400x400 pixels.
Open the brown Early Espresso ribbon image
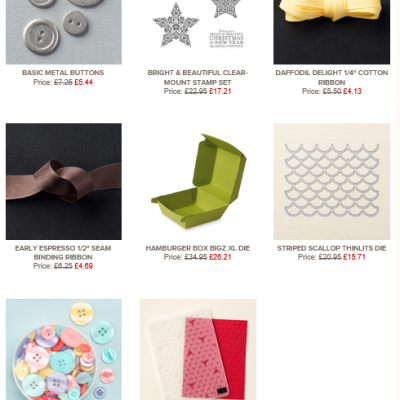pyautogui.click(x=64, y=181)
